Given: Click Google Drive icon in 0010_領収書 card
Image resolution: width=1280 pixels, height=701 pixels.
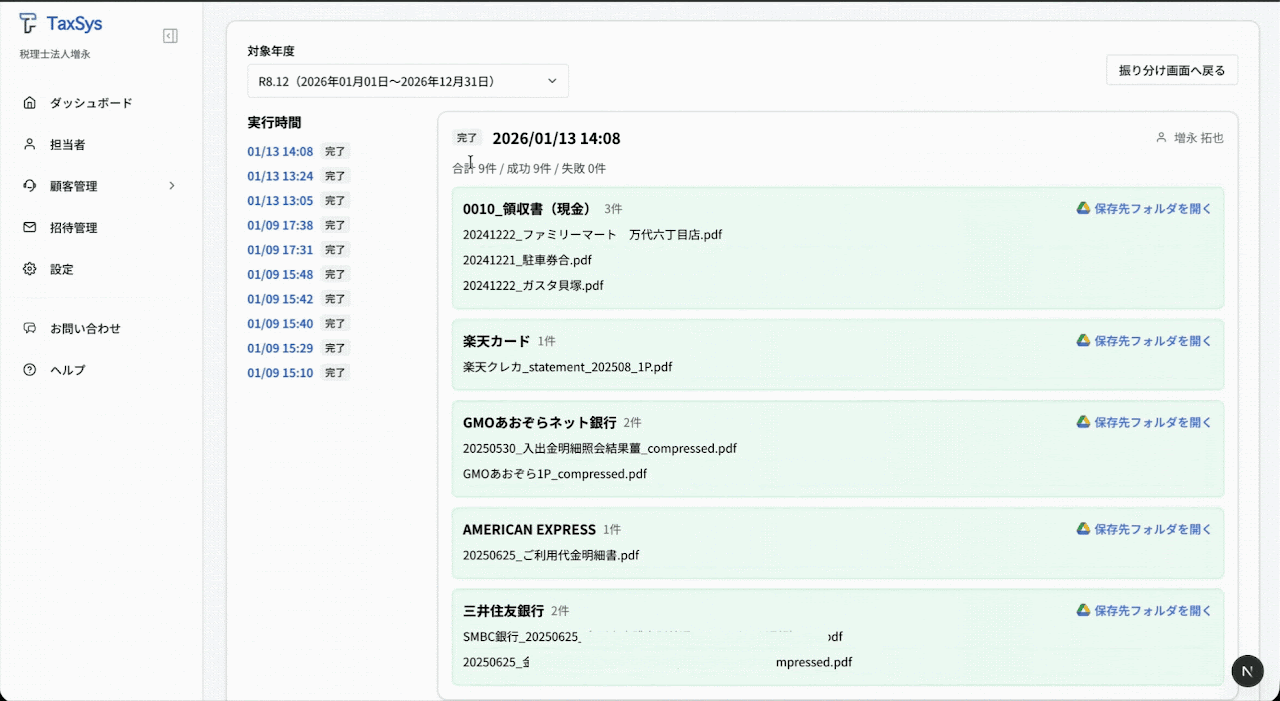Looking at the screenshot, I should tap(1083, 208).
